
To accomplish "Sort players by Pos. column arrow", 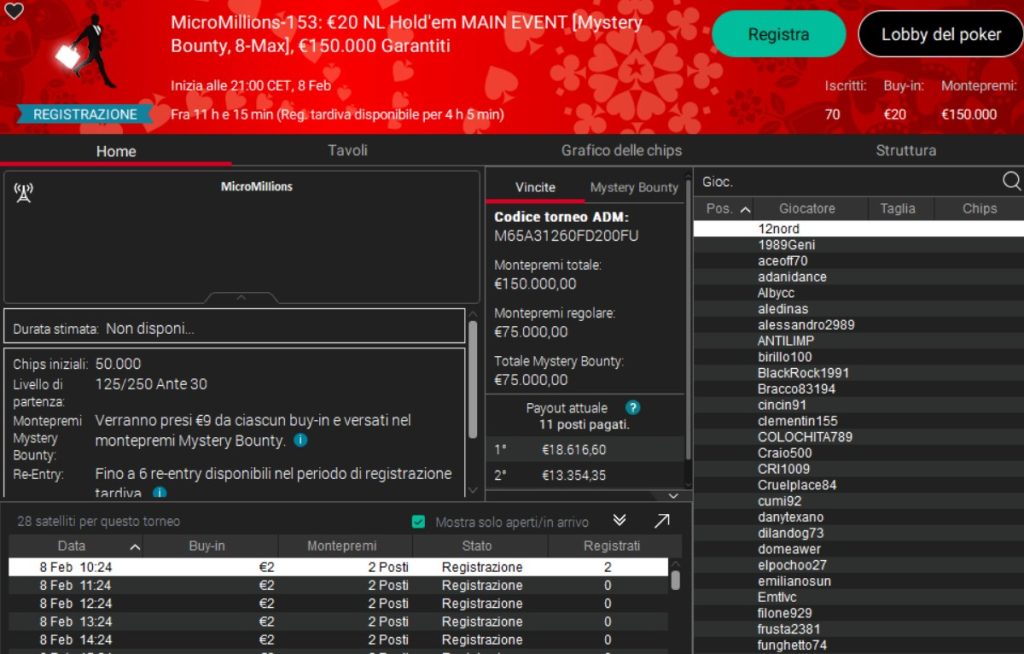I will 745,209.
